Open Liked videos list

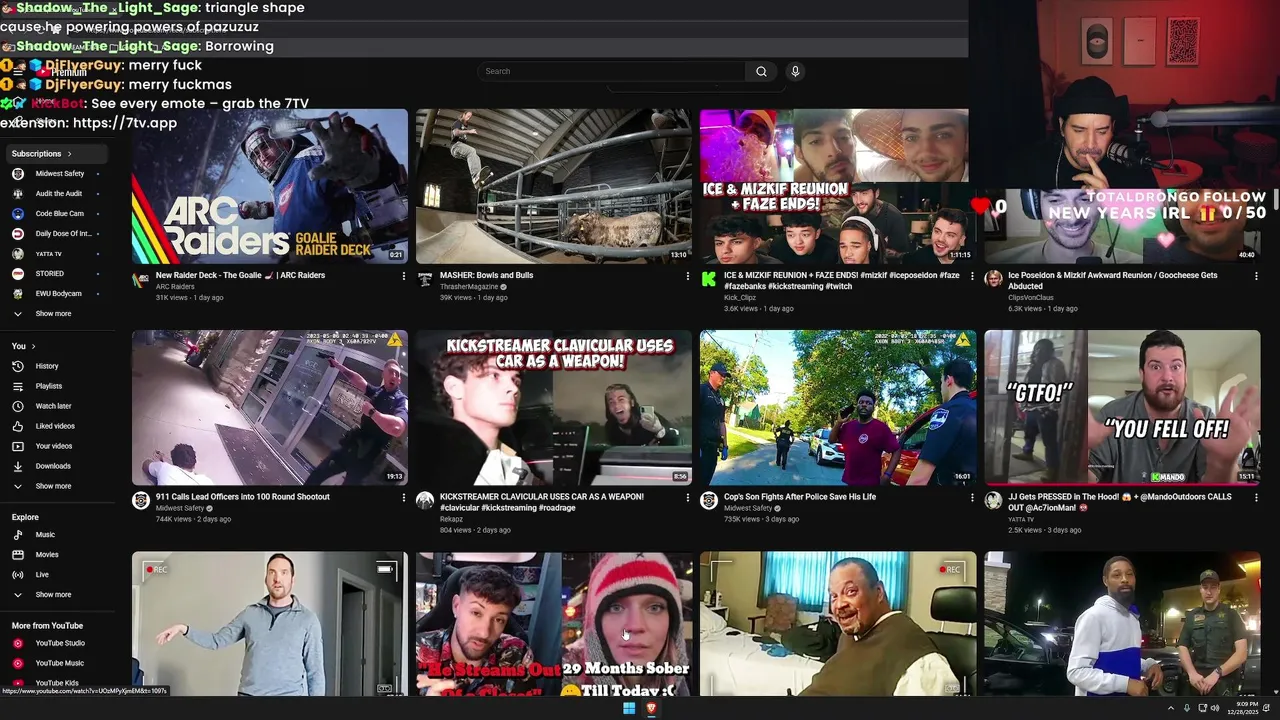coord(55,426)
